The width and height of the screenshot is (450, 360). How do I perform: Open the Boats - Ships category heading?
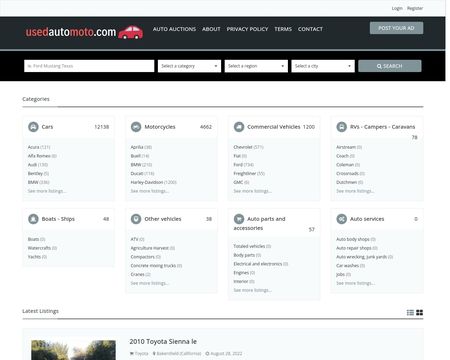click(x=58, y=219)
